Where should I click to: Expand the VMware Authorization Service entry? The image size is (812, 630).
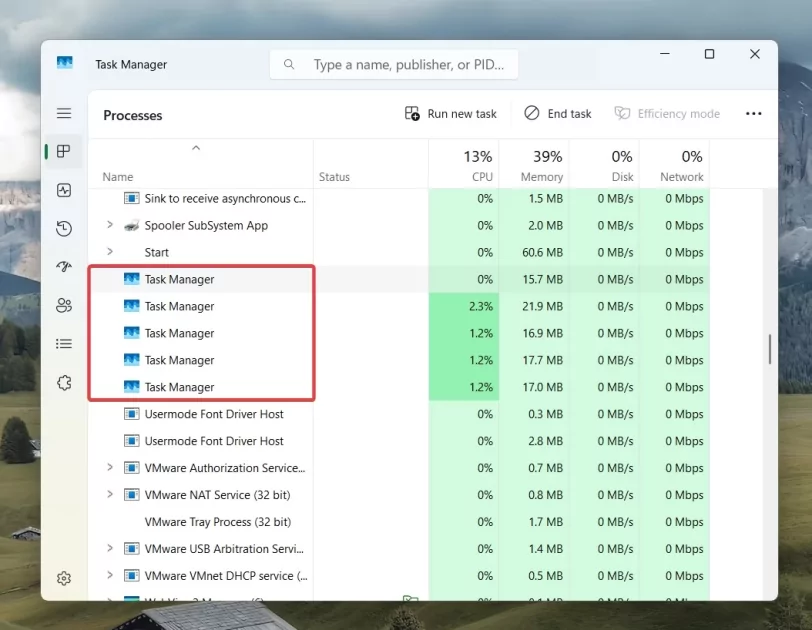pyautogui.click(x=110, y=467)
